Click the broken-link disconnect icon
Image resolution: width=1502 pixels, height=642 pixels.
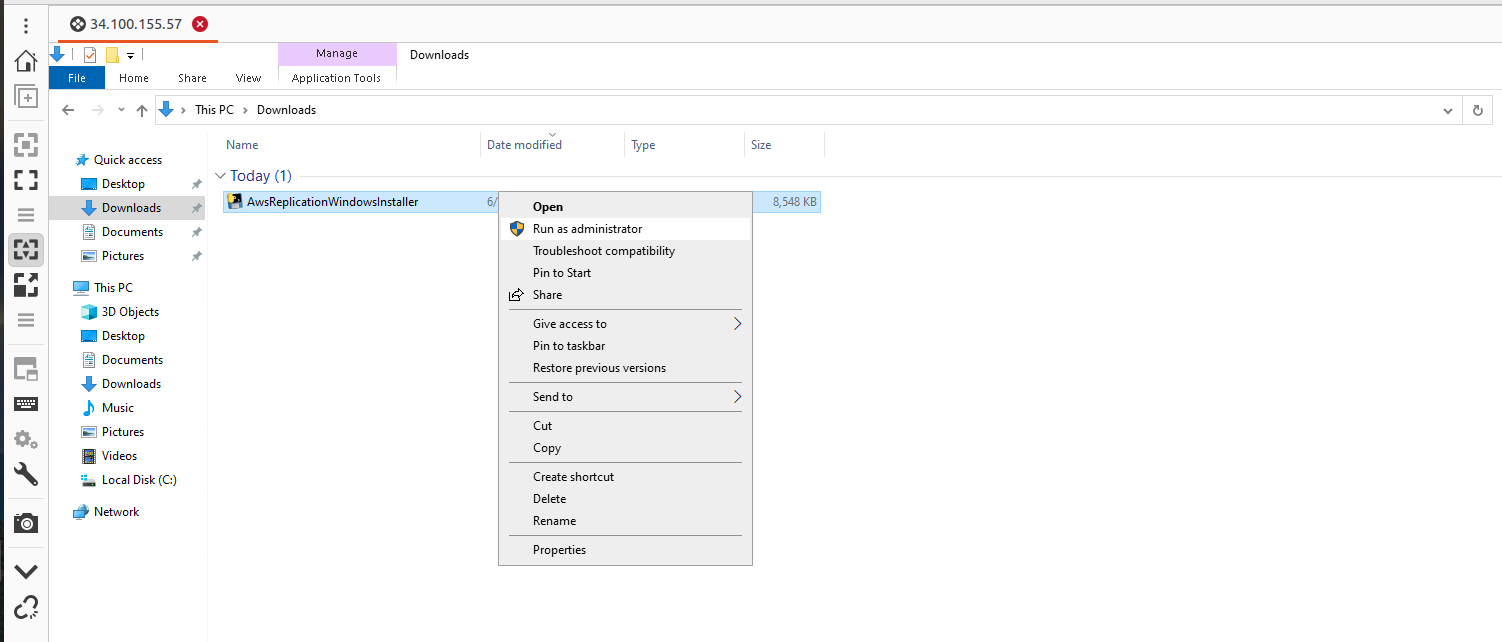26,606
